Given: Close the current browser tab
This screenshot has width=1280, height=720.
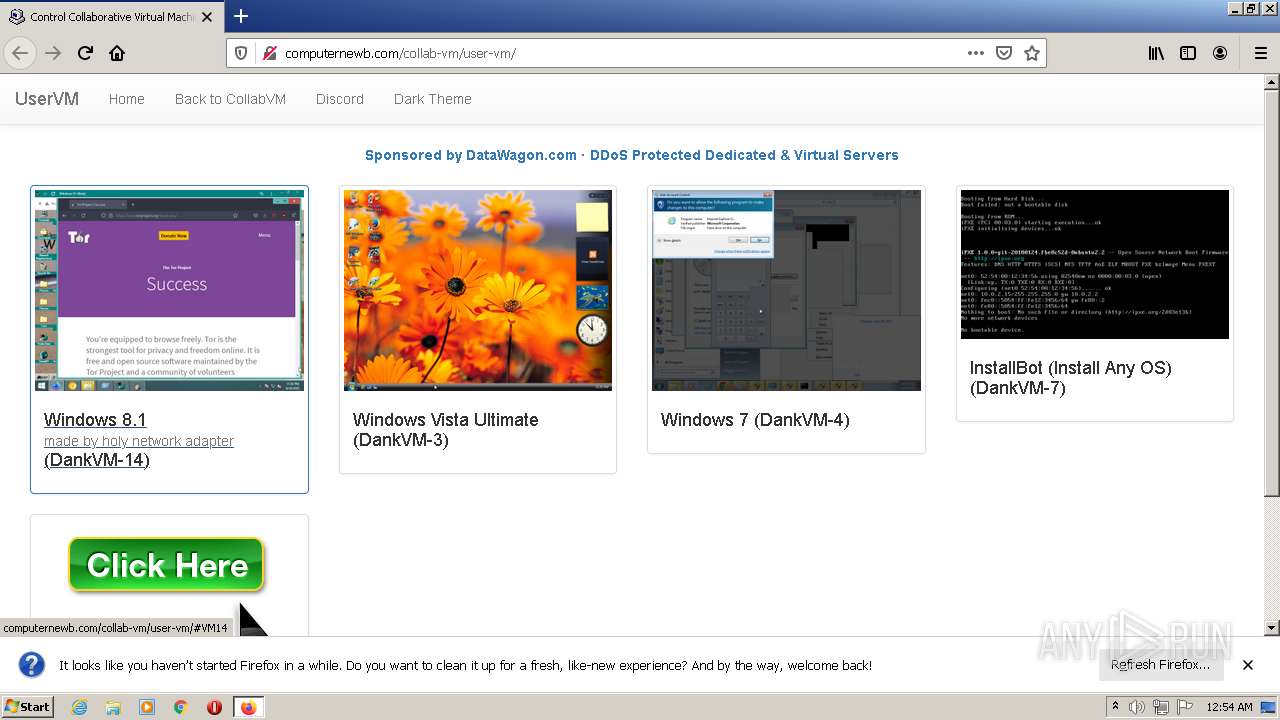Looking at the screenshot, I should tap(207, 17).
